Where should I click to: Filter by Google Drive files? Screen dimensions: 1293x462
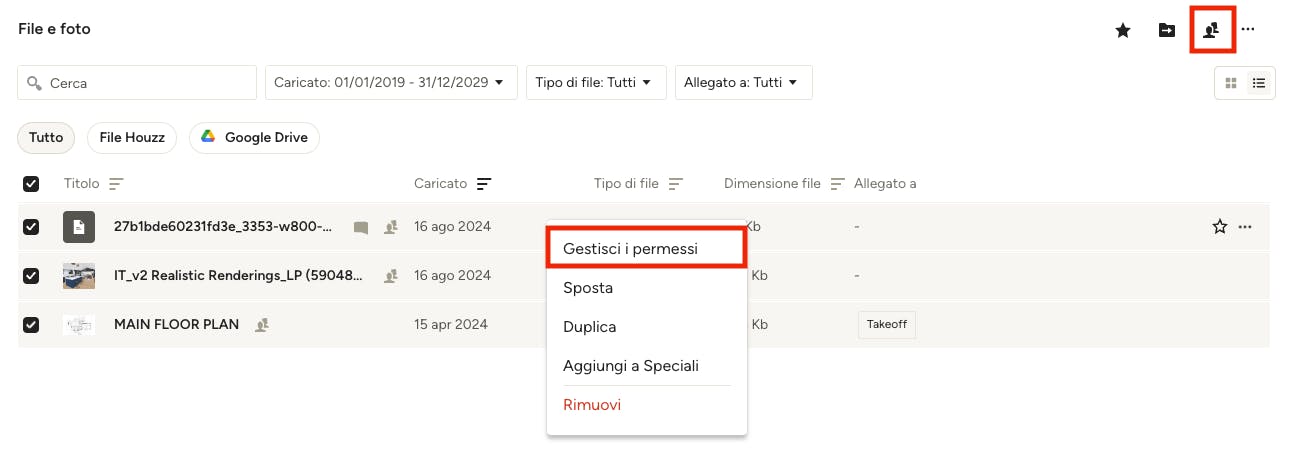[254, 138]
